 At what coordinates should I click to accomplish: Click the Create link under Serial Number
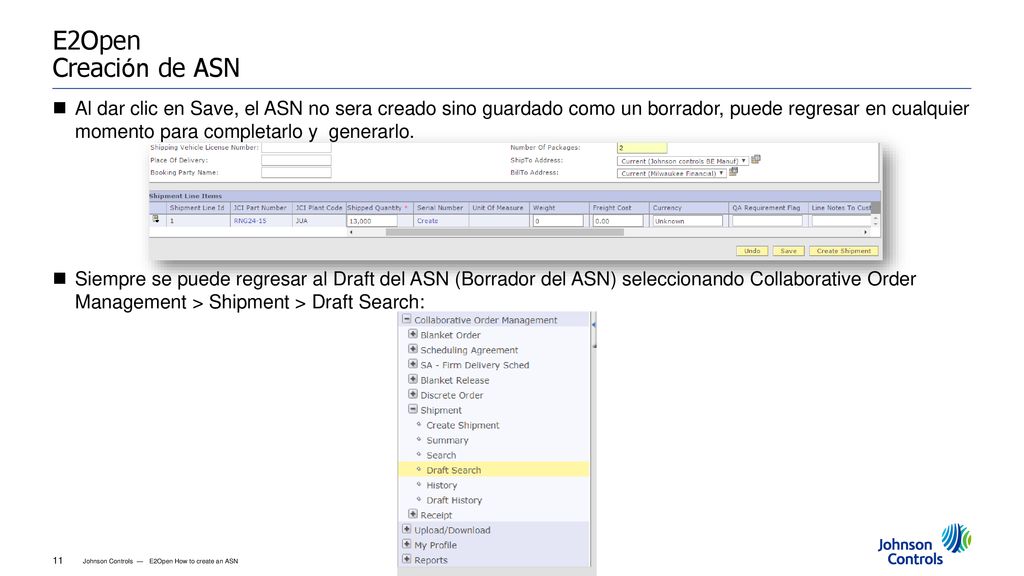(427, 221)
